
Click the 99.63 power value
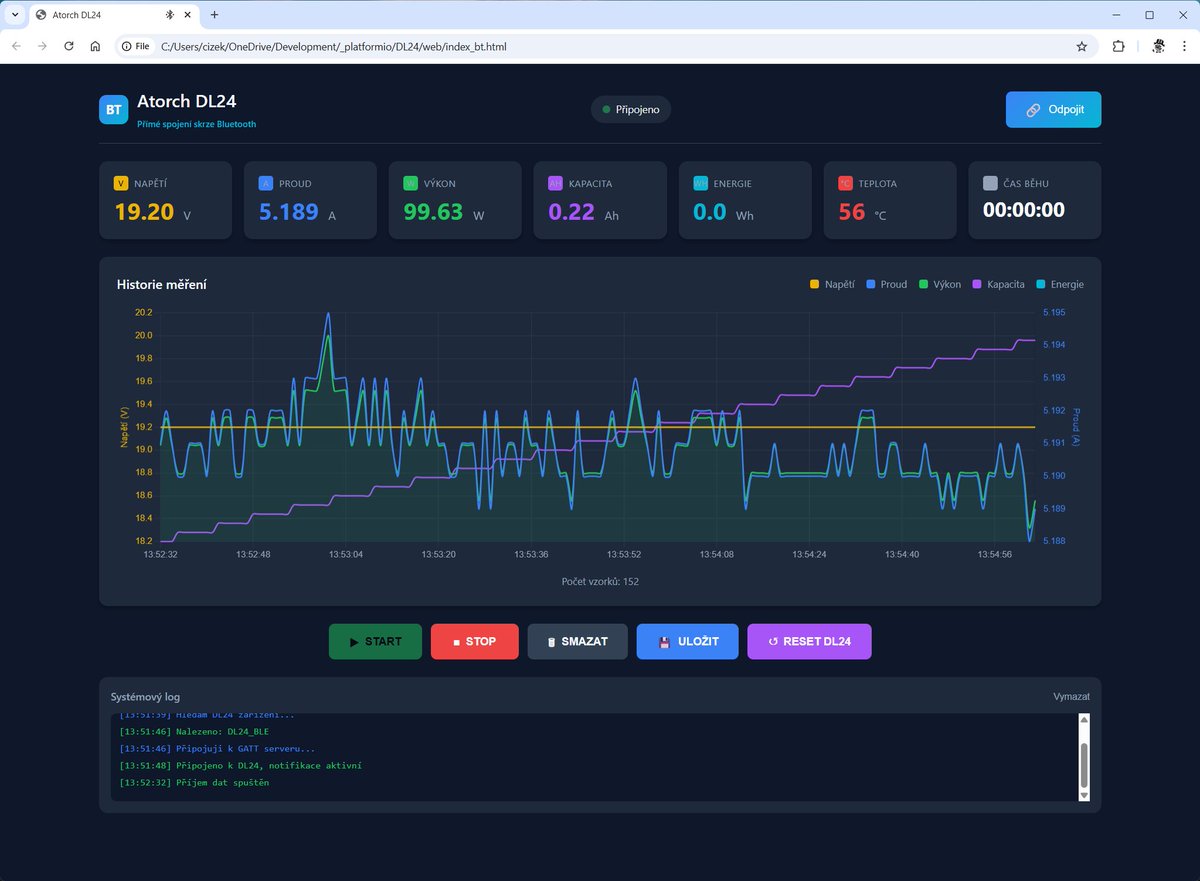click(x=434, y=212)
